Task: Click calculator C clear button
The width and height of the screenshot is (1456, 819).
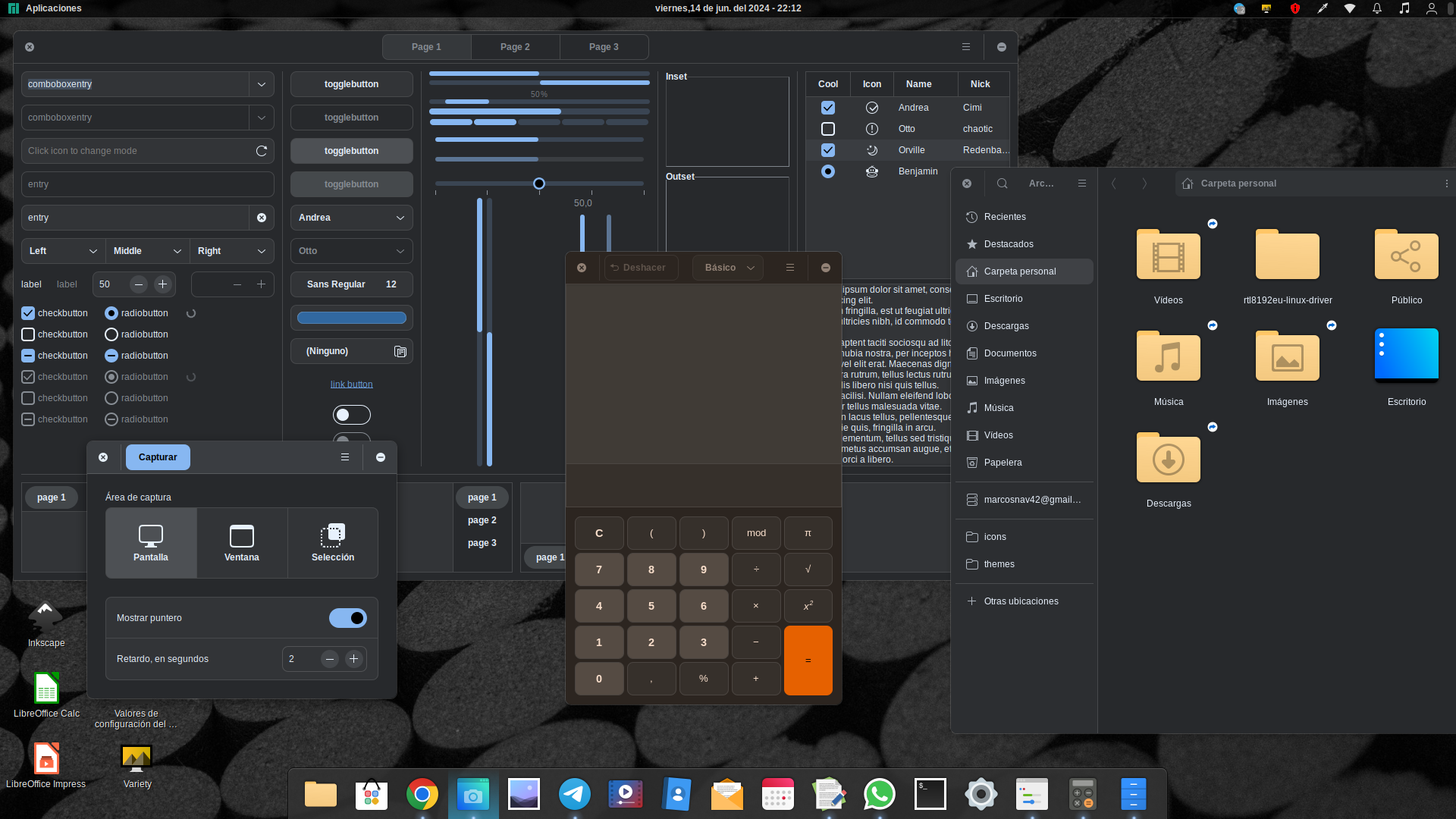Action: tap(599, 533)
